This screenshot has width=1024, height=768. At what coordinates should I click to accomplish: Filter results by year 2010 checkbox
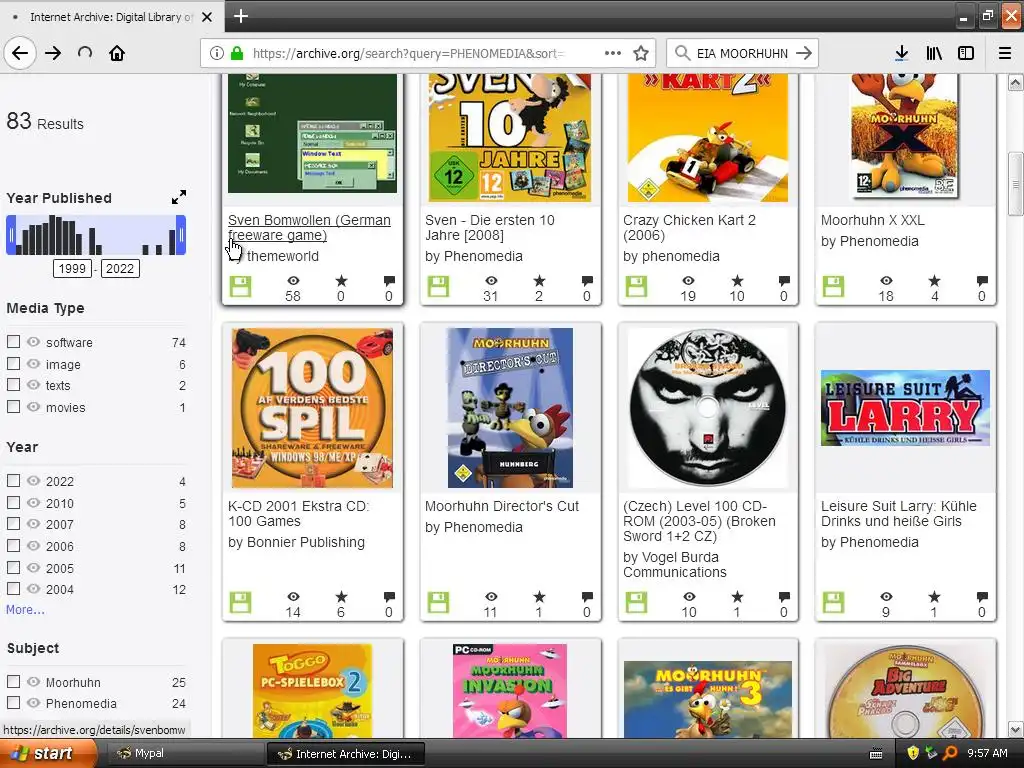click(13, 502)
